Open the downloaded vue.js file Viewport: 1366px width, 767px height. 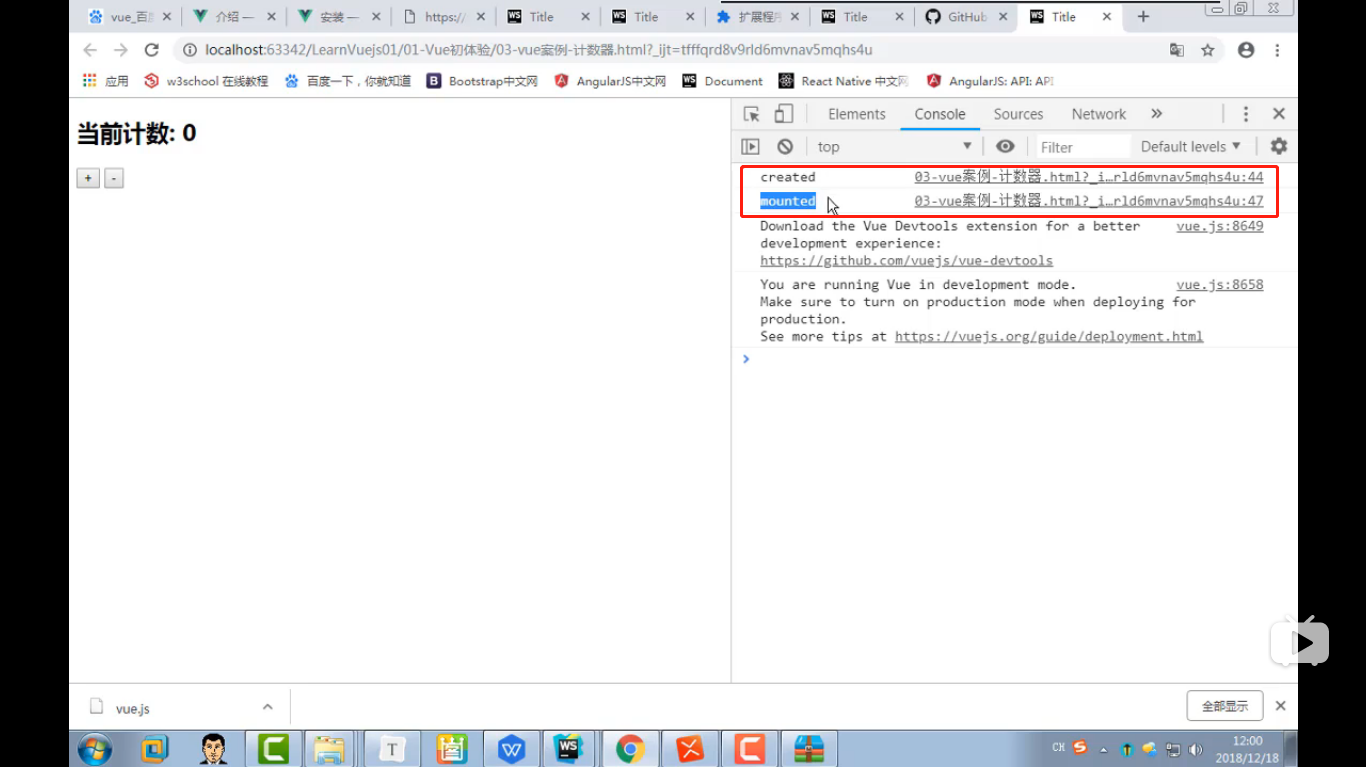(x=133, y=708)
